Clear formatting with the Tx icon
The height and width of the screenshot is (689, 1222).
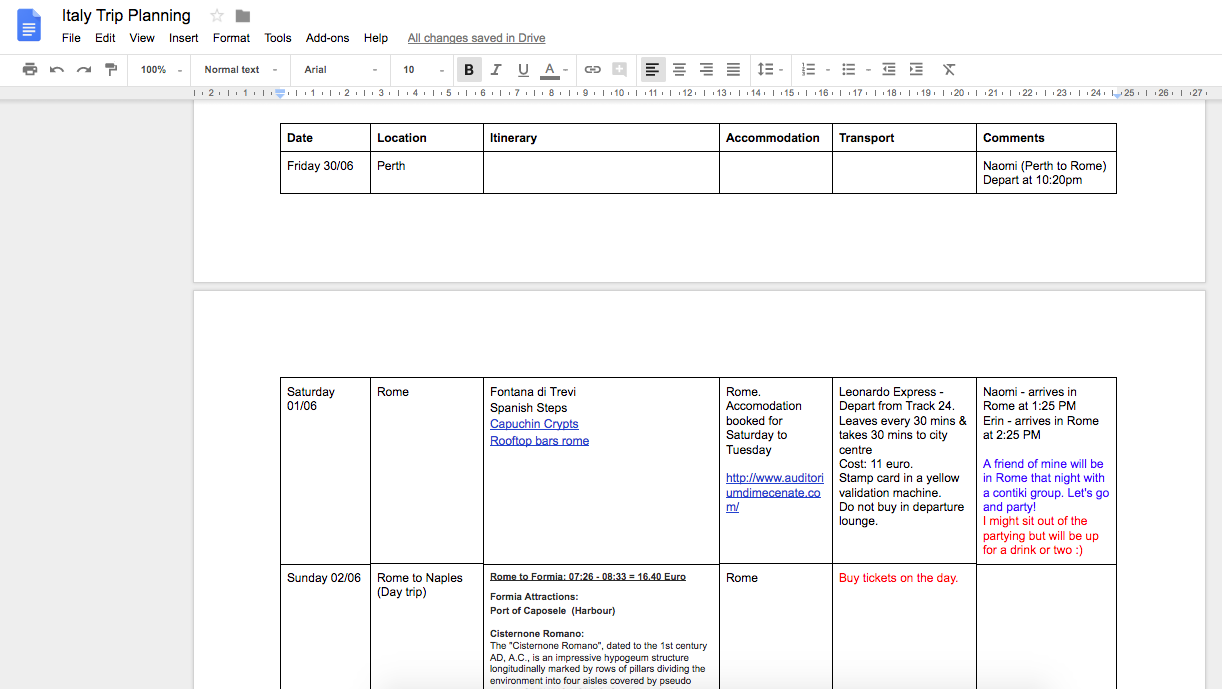click(949, 70)
